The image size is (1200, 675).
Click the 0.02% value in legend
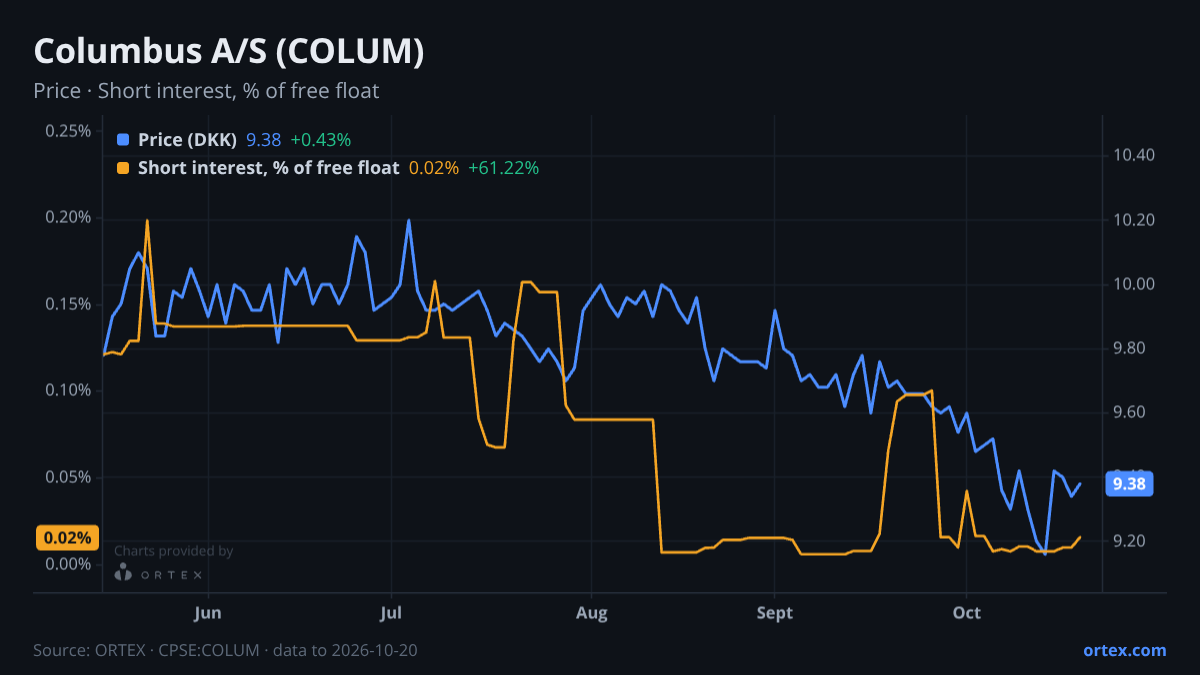(434, 168)
